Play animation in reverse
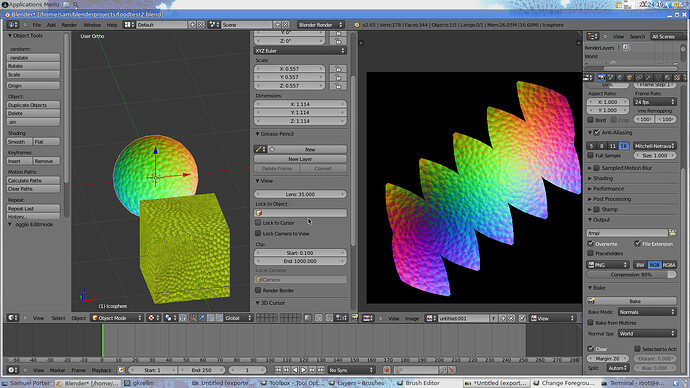This screenshot has width=690, height=388. click(295, 370)
